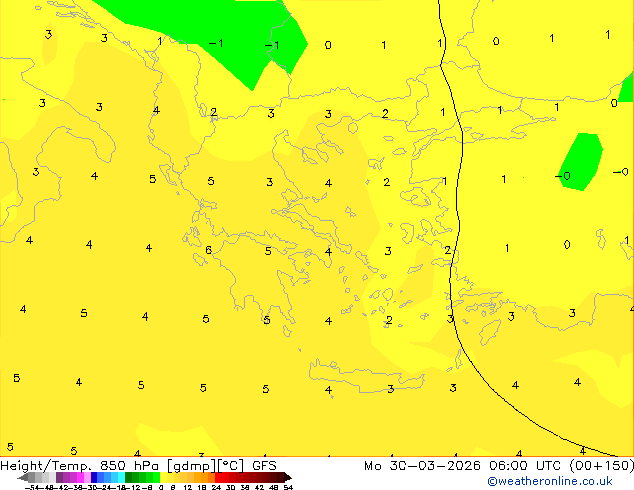The height and width of the screenshot is (490, 634).
Task: Pick the green swatch in the legend
Action: click(147, 477)
